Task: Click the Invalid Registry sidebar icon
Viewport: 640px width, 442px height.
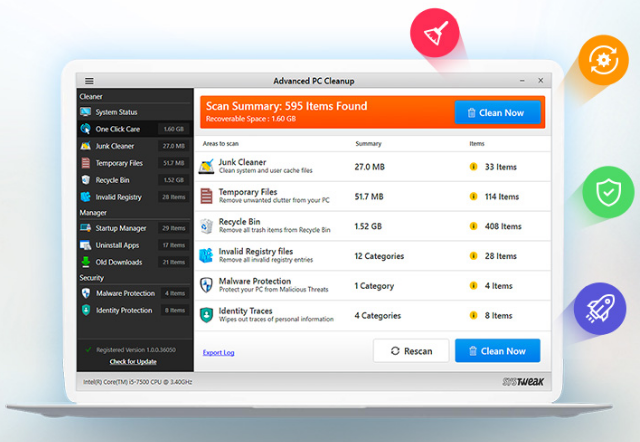Action: point(86,197)
